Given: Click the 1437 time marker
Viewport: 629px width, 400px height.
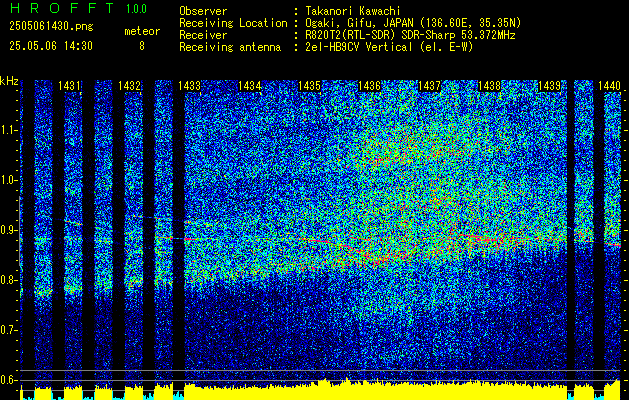Looking at the screenshot, I should point(429,85).
